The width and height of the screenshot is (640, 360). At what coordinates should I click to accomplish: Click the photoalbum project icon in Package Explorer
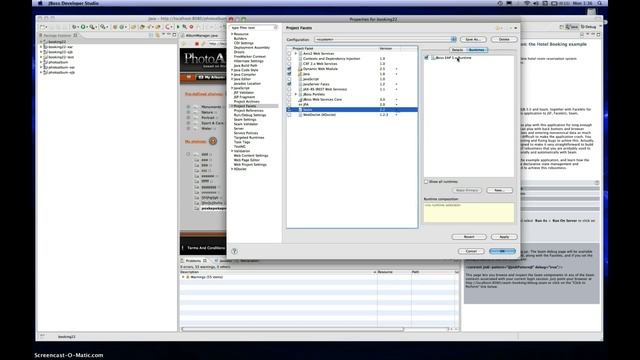coord(46,62)
